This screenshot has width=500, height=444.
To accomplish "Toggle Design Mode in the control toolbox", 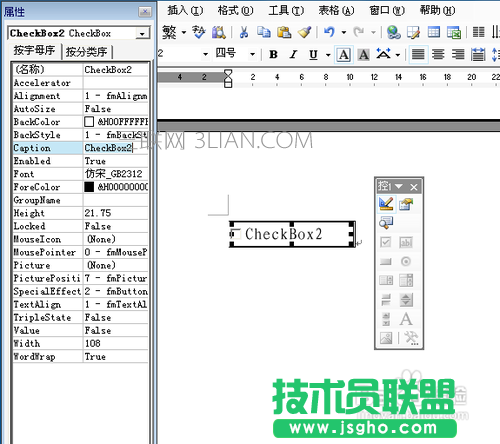I will (386, 204).
